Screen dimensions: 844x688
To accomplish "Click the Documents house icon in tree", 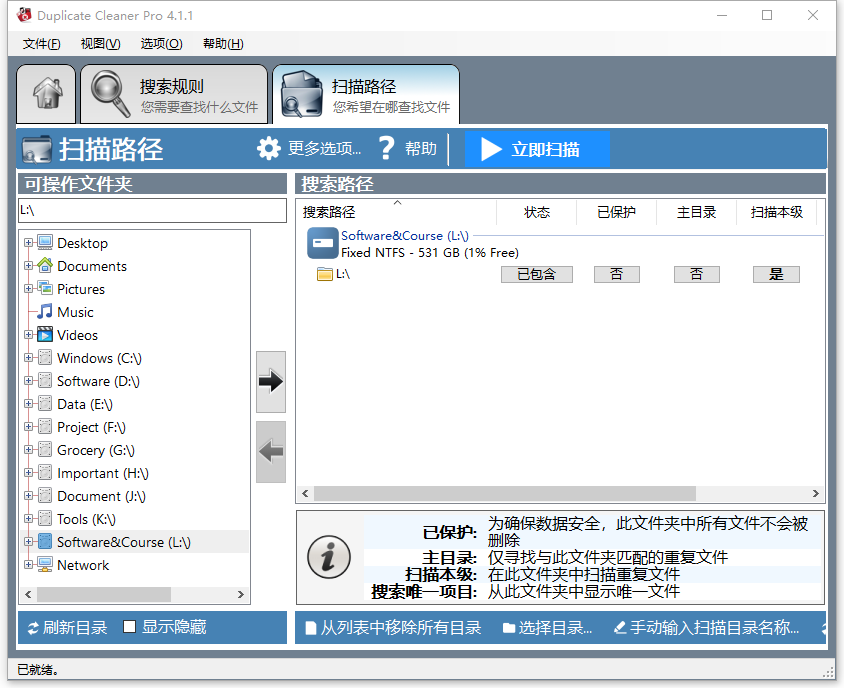I will tap(45, 265).
